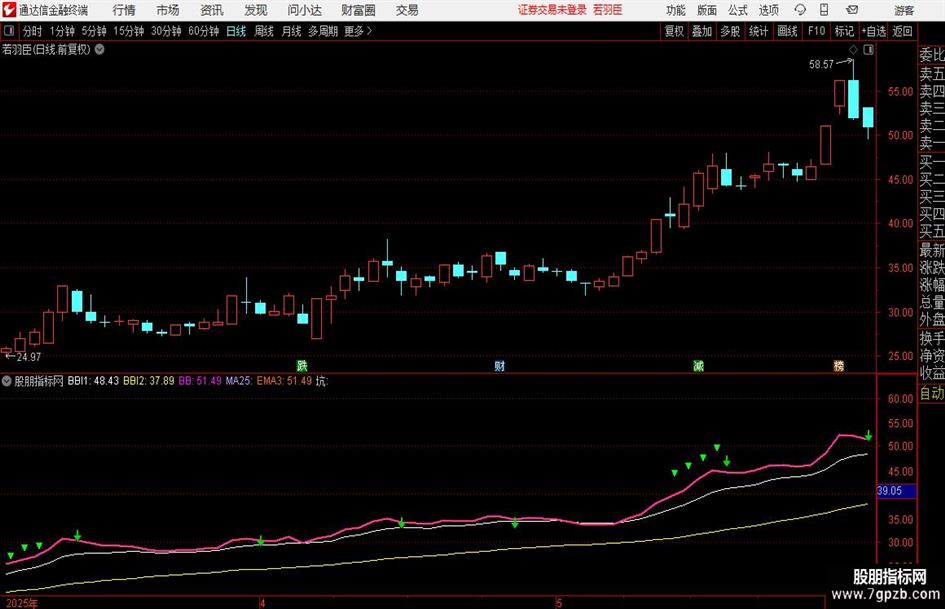The width and height of the screenshot is (945, 609).
Task: Open the F10 company info button
Action: (x=816, y=31)
